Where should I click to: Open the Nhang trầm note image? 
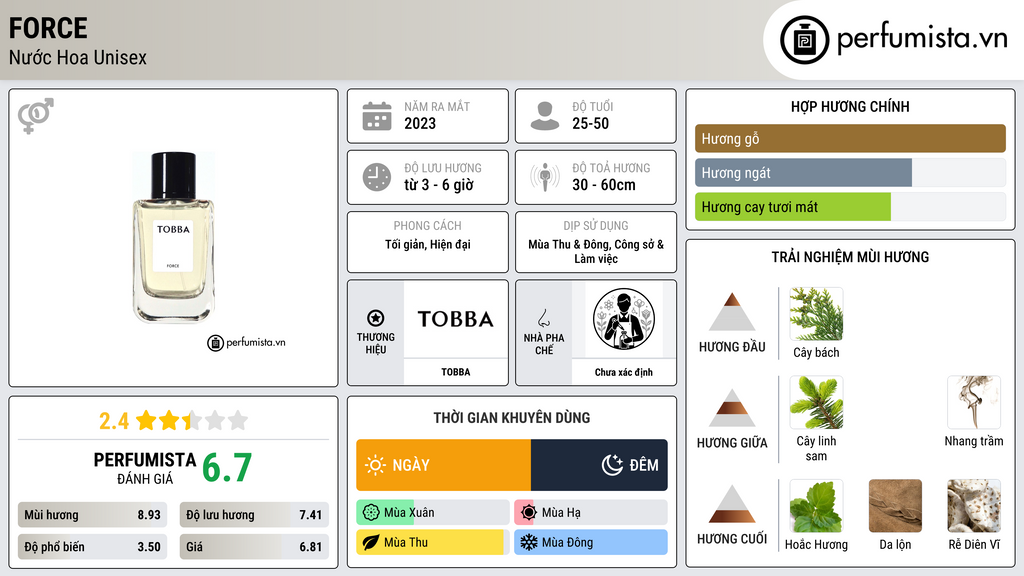pyautogui.click(x=974, y=402)
